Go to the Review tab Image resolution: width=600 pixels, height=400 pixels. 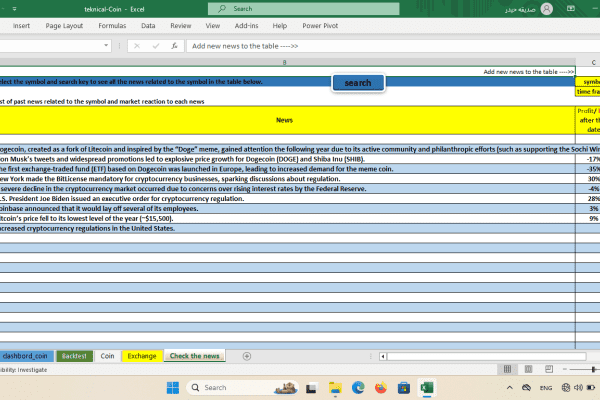[x=181, y=26]
